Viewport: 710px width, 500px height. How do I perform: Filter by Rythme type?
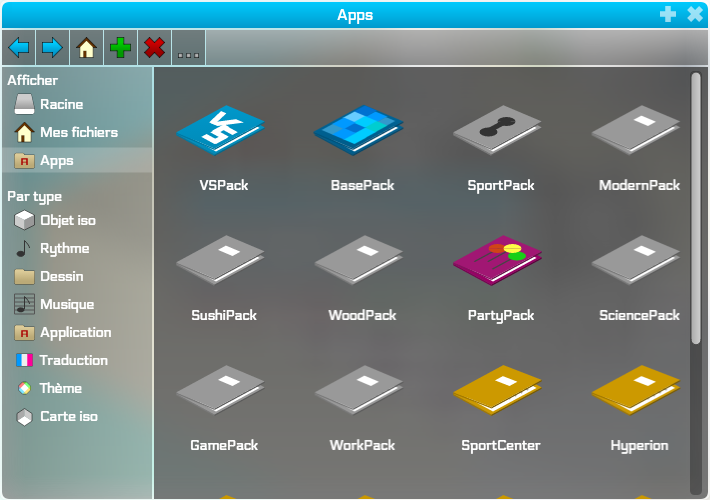point(77,249)
